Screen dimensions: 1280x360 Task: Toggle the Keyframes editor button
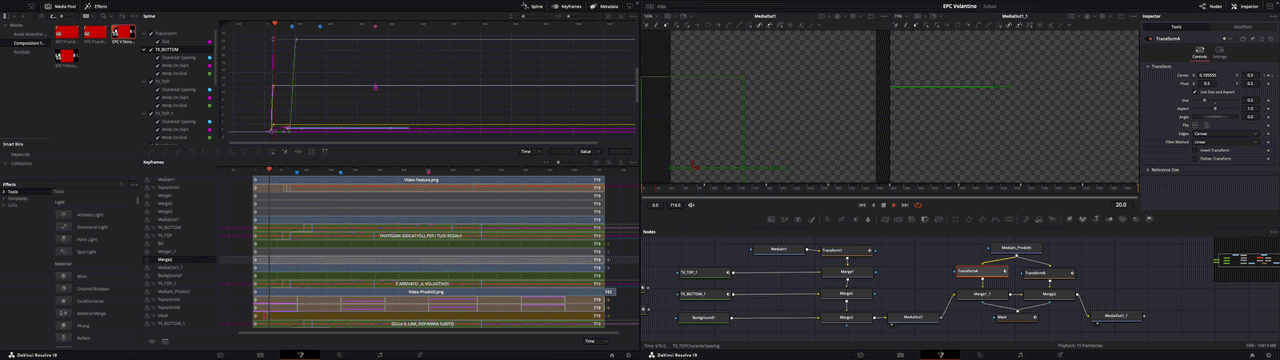[567, 6]
